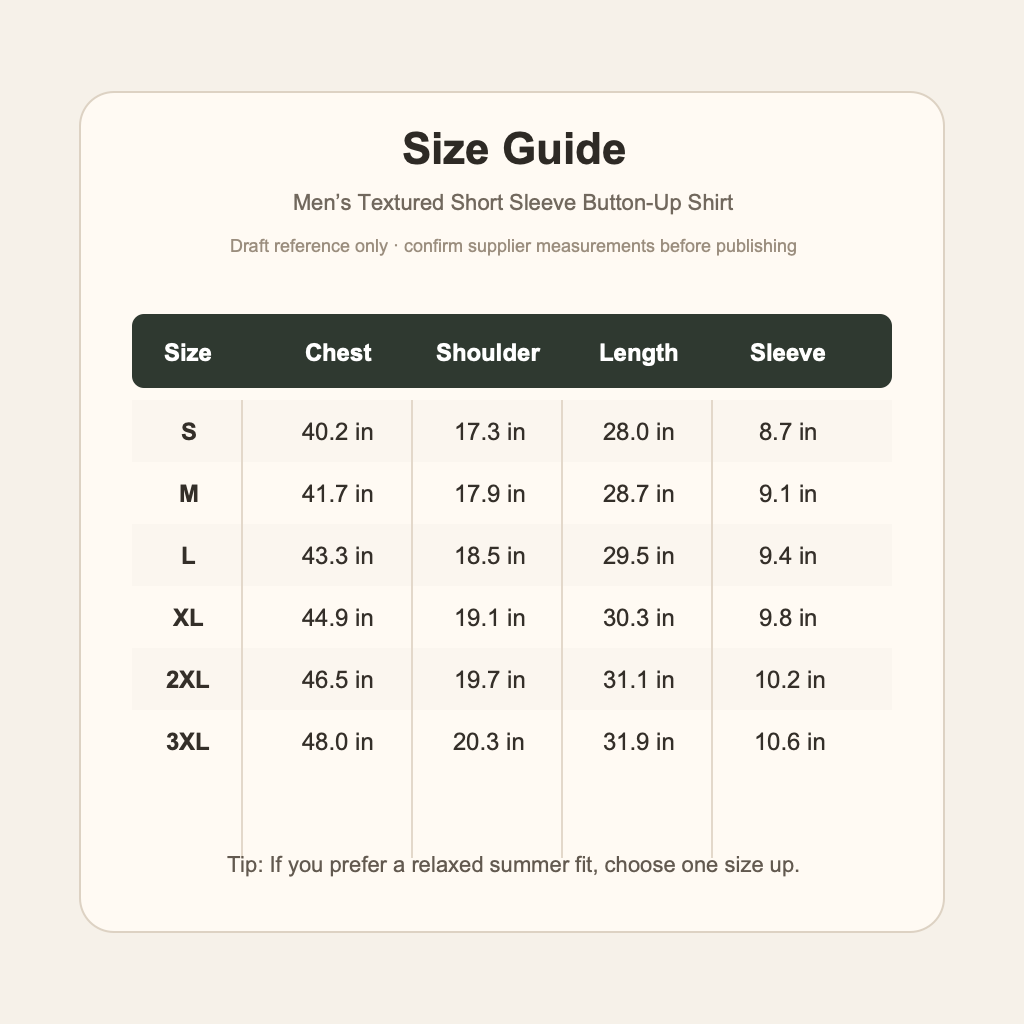Viewport: 1024px width, 1024px height.
Task: Click the 9.8 in sleeve value
Action: click(x=788, y=618)
